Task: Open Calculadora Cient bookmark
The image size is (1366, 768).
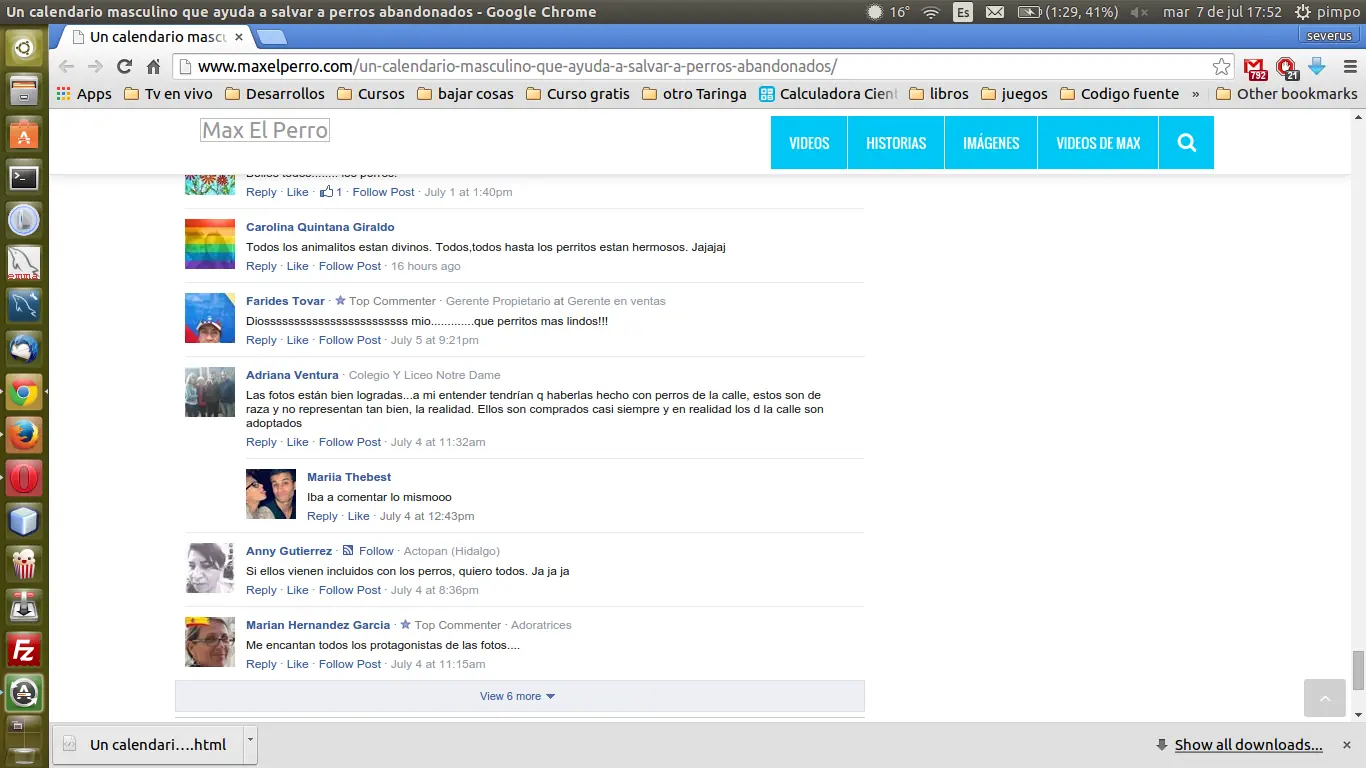Action: tap(828, 94)
